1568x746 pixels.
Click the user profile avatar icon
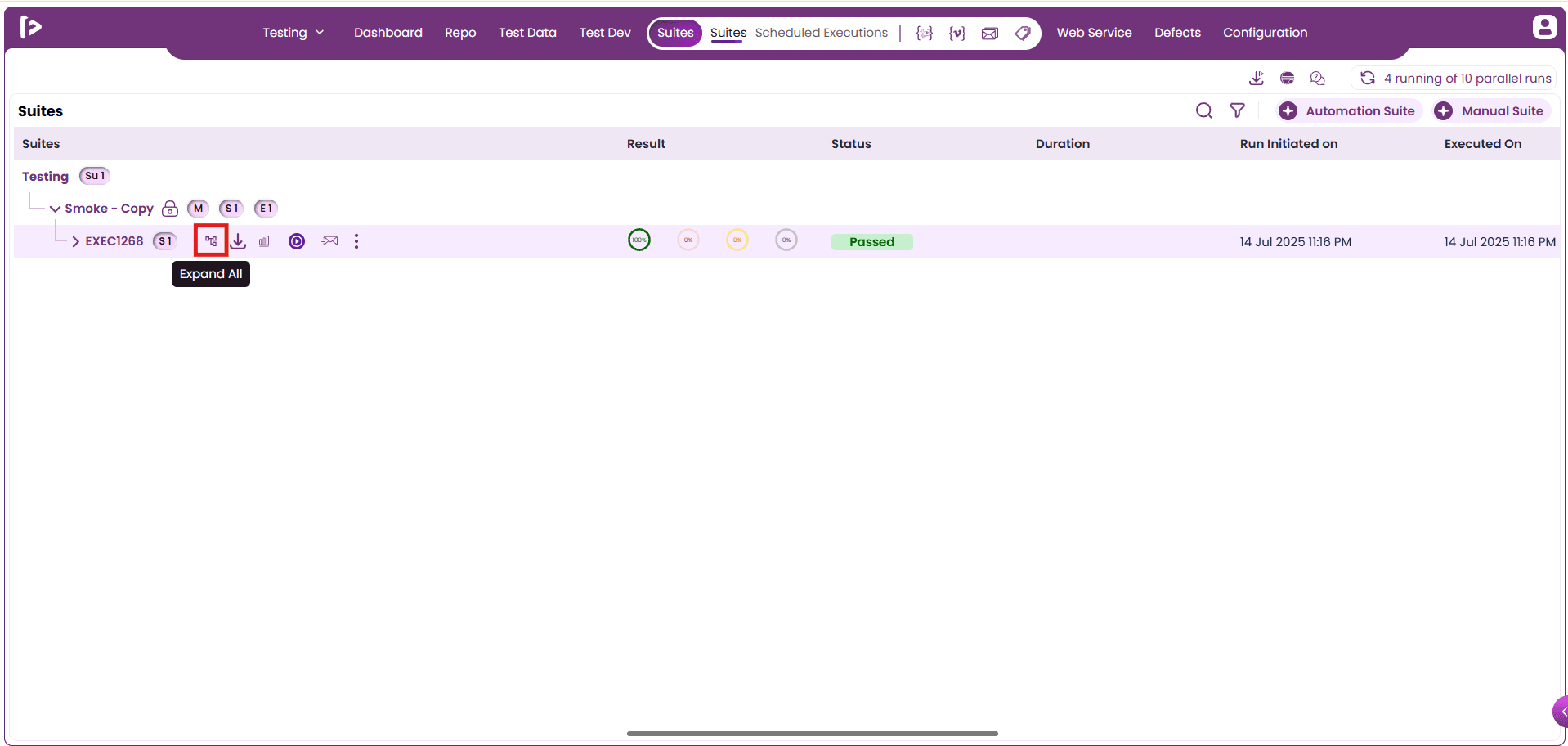[x=1544, y=27]
